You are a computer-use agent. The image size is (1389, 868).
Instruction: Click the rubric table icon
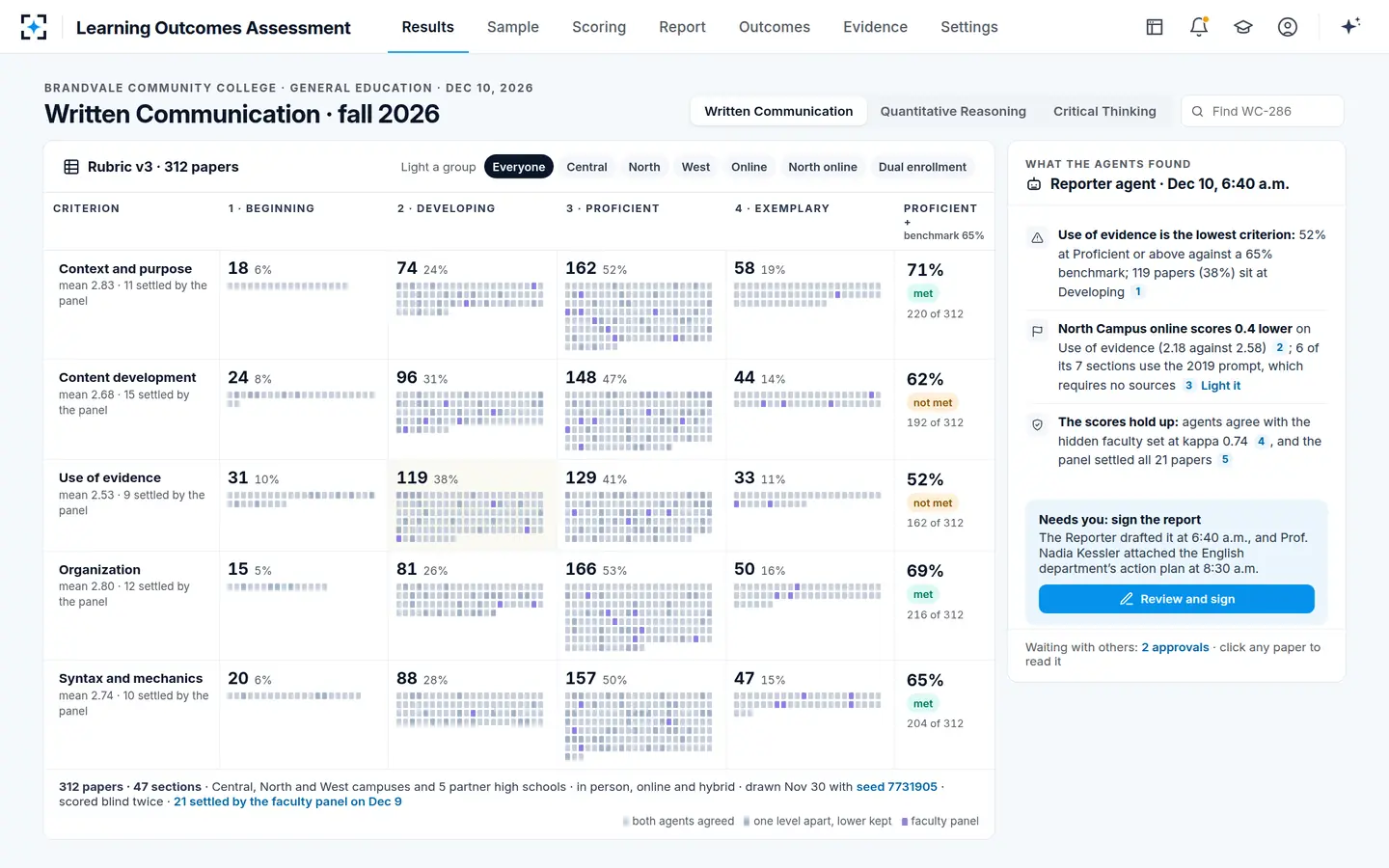tap(71, 167)
